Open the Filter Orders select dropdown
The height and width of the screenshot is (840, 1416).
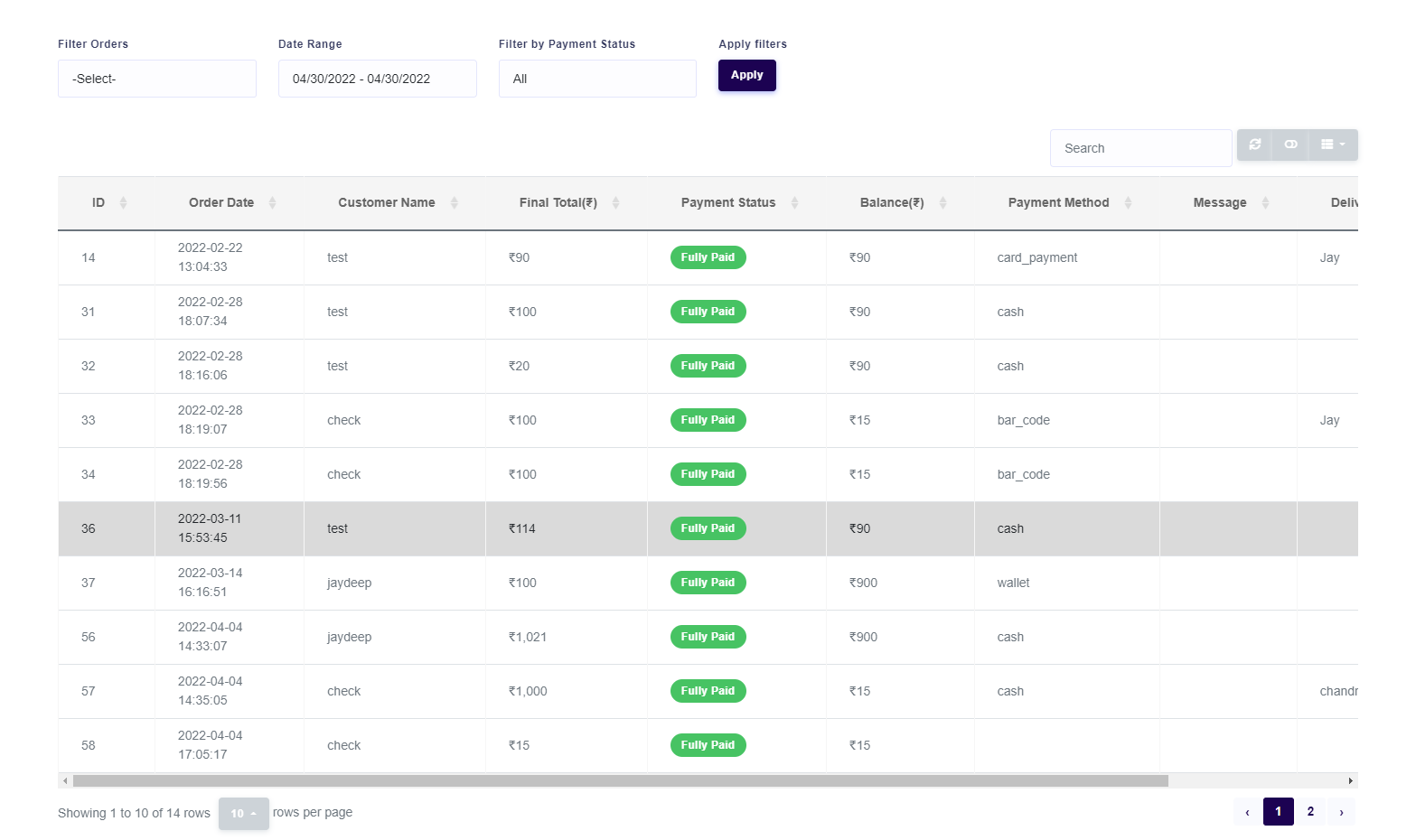(157, 79)
